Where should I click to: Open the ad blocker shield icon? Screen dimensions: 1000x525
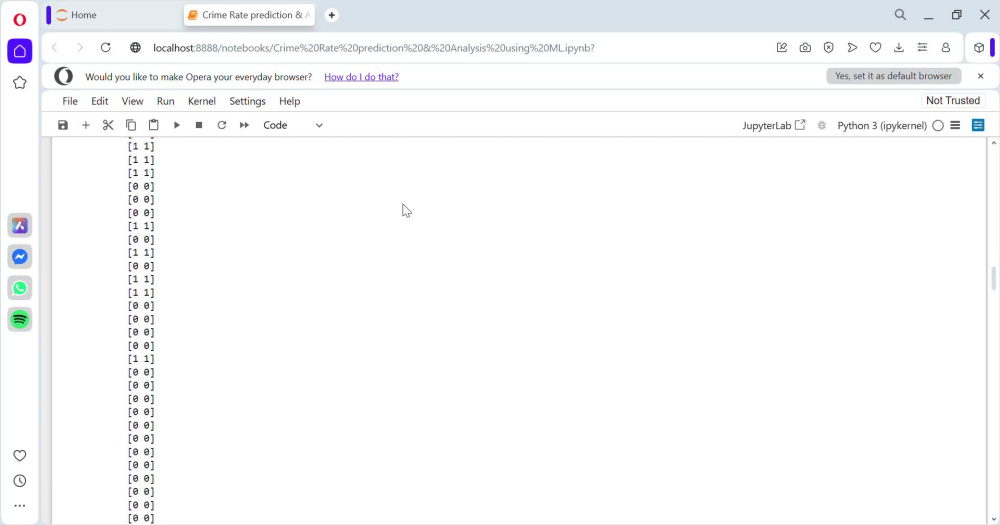(x=828, y=47)
